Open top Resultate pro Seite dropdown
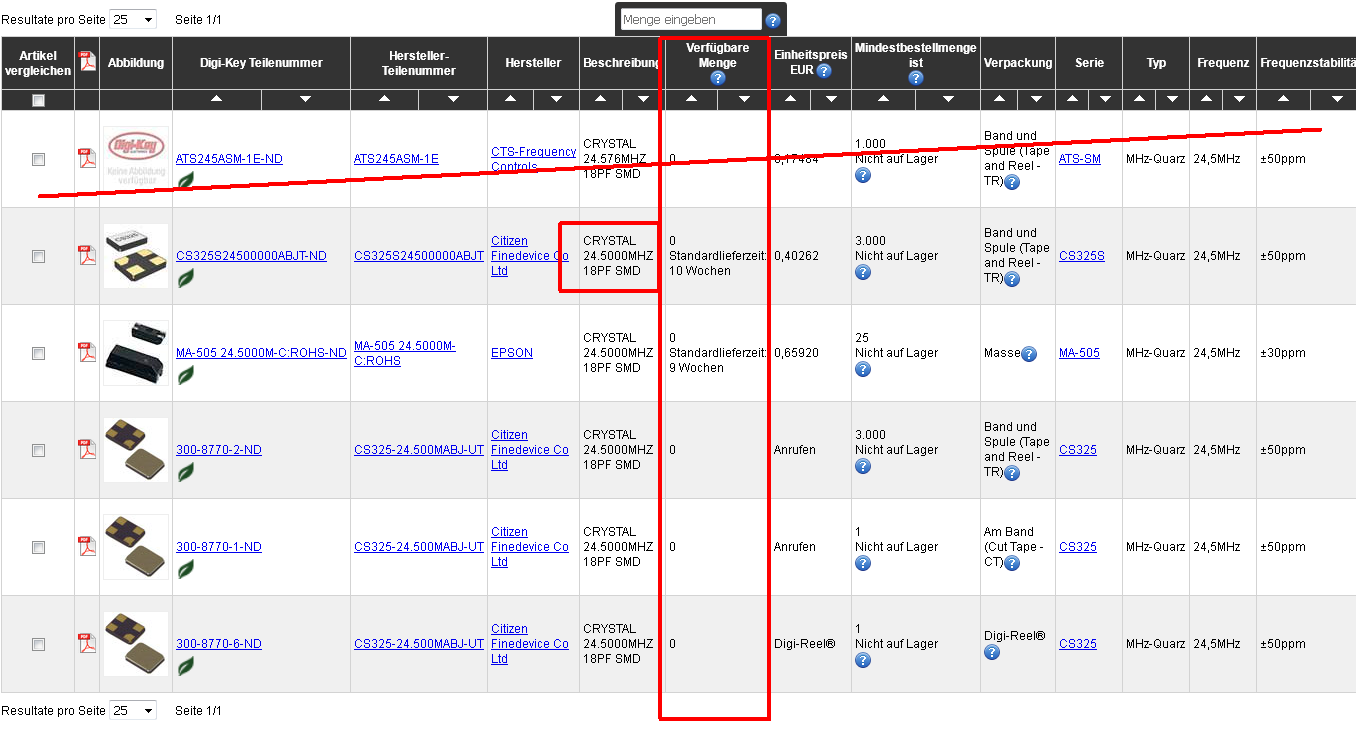The height and width of the screenshot is (729, 1356). (133, 19)
